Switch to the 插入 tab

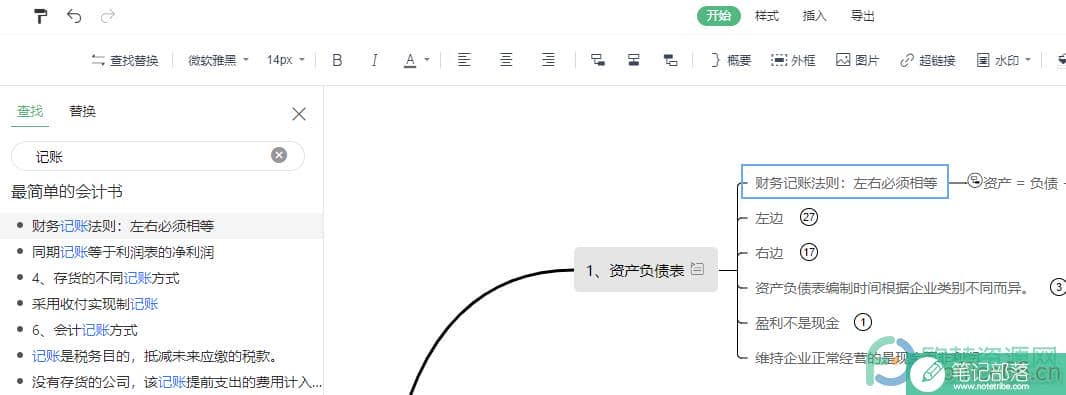[x=814, y=16]
